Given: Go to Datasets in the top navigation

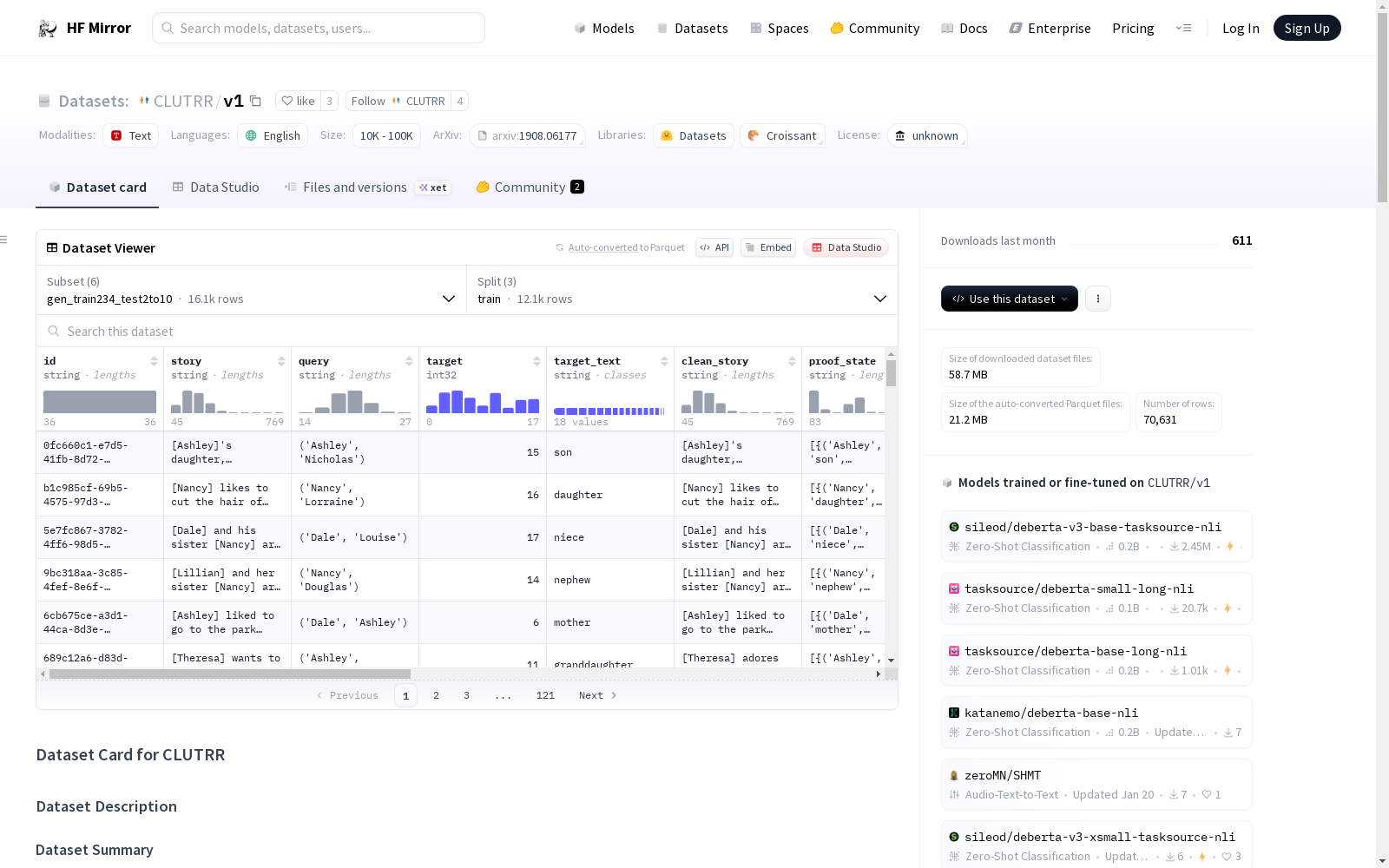Looking at the screenshot, I should [x=692, y=29].
